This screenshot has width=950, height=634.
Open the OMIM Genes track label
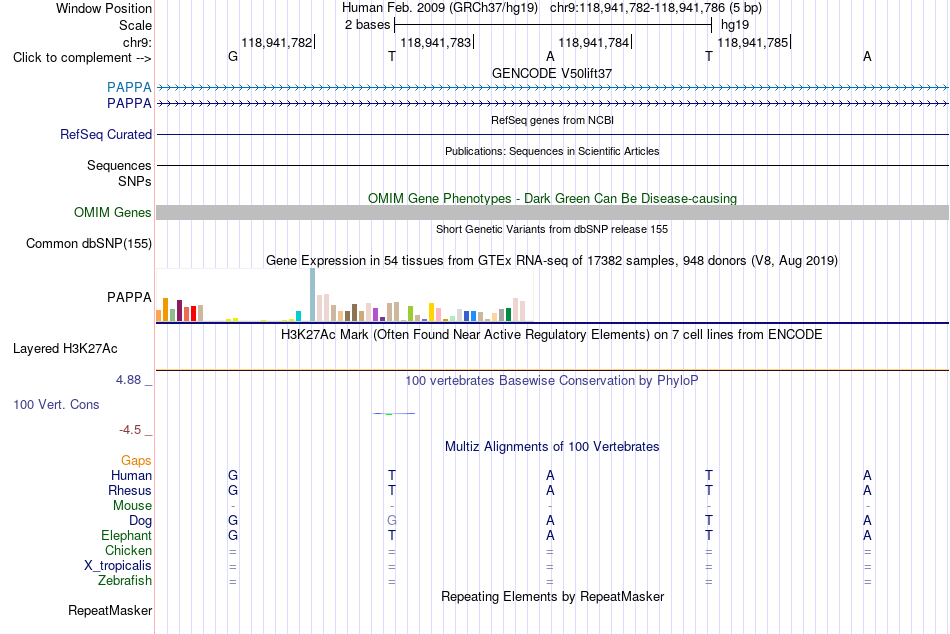coord(113,212)
